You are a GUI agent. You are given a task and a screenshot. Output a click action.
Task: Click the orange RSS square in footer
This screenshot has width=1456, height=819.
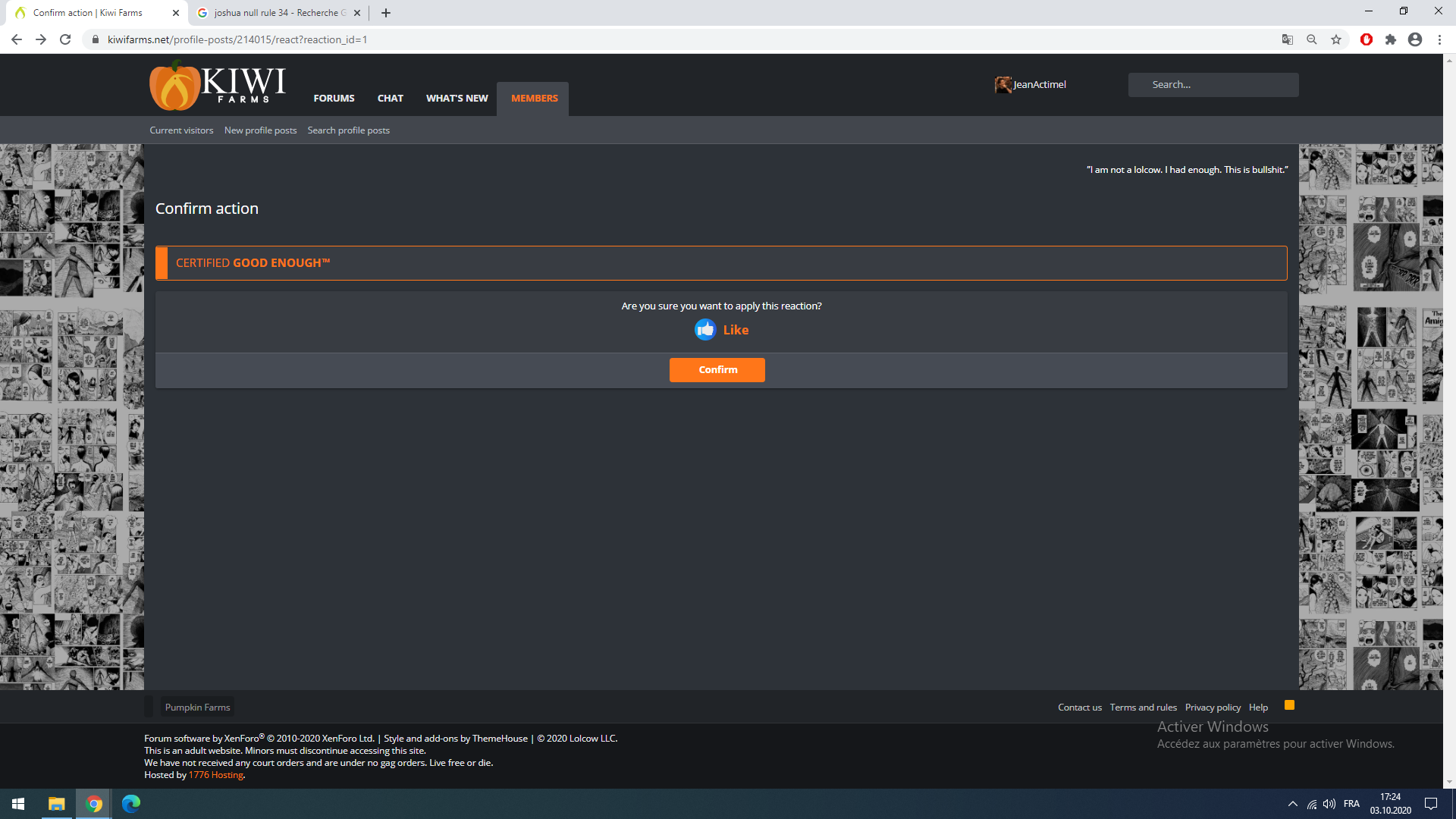1289,705
